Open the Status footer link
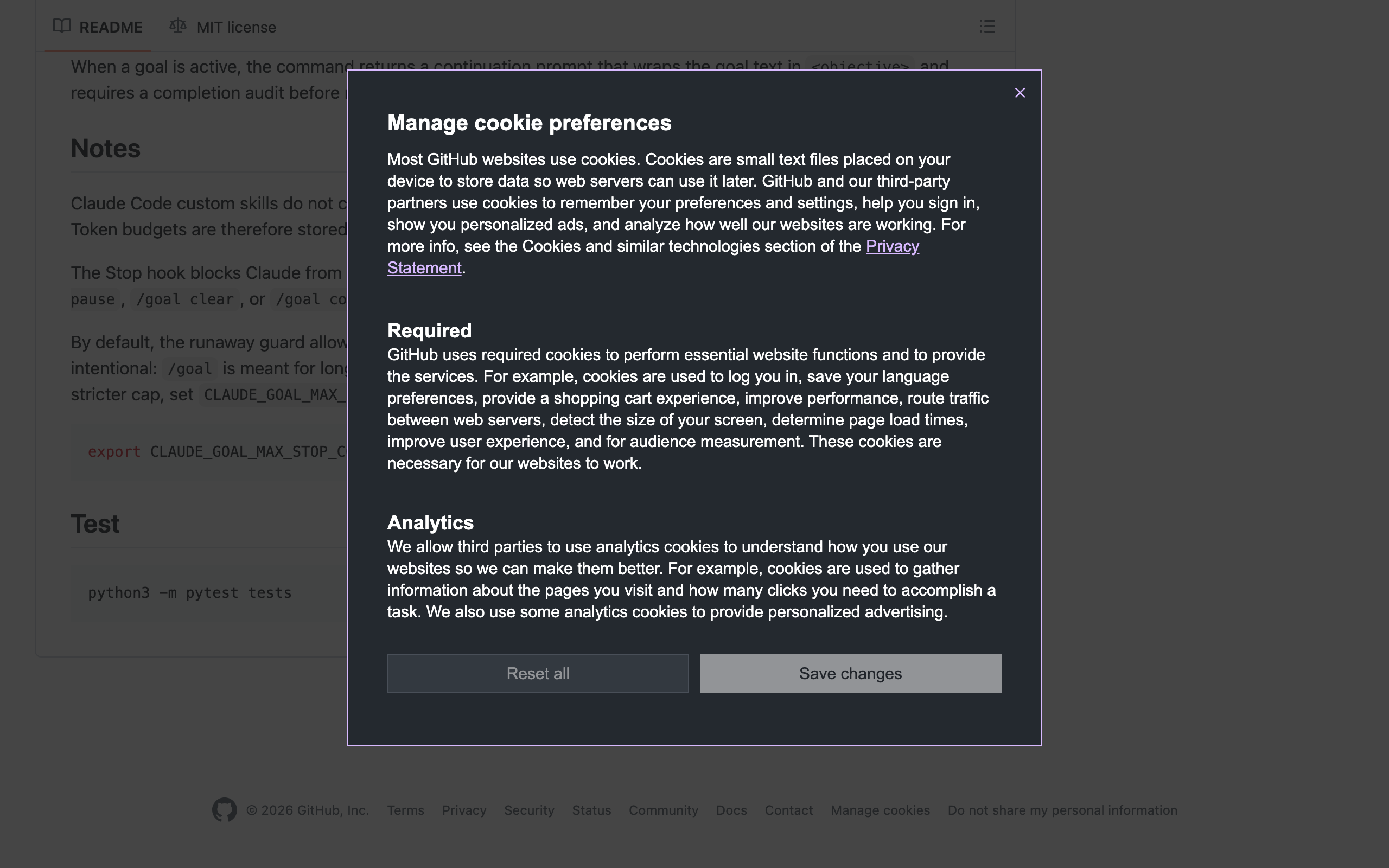This screenshot has width=1389, height=868. [591, 810]
